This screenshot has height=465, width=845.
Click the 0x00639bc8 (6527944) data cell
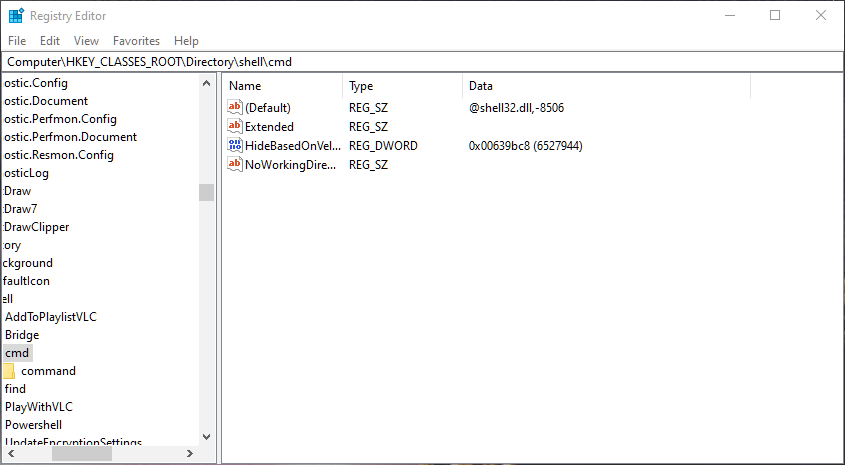(525, 145)
